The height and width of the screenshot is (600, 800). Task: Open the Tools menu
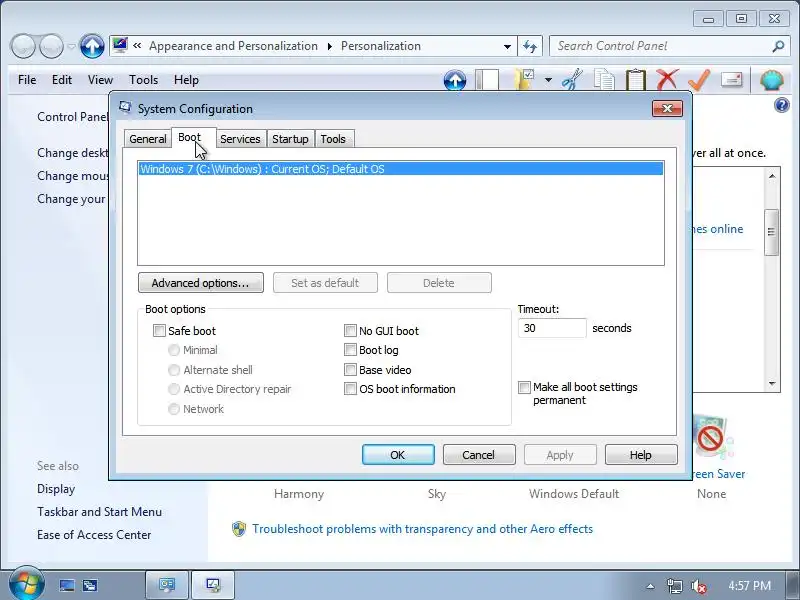(143, 80)
